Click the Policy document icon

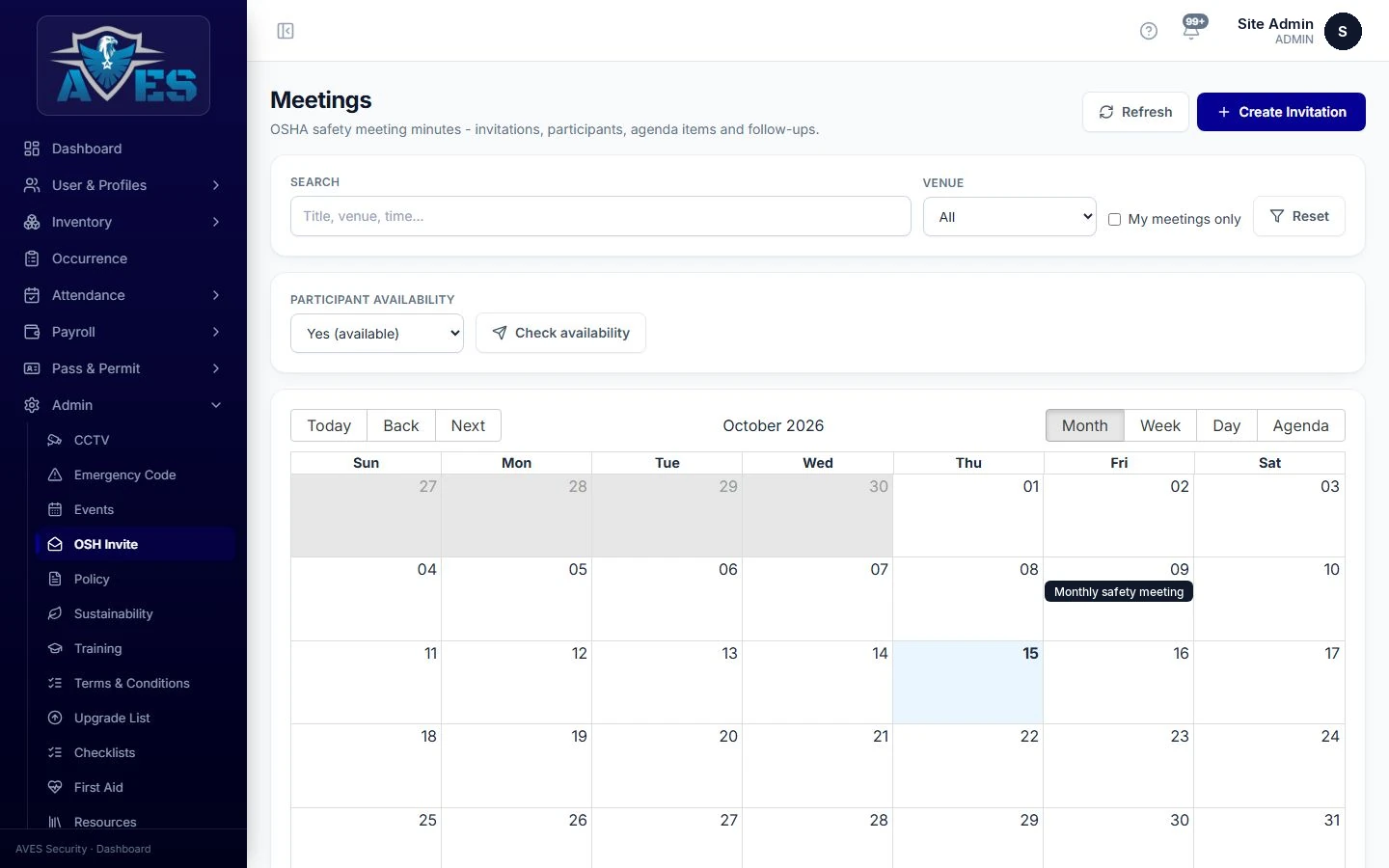(55, 579)
